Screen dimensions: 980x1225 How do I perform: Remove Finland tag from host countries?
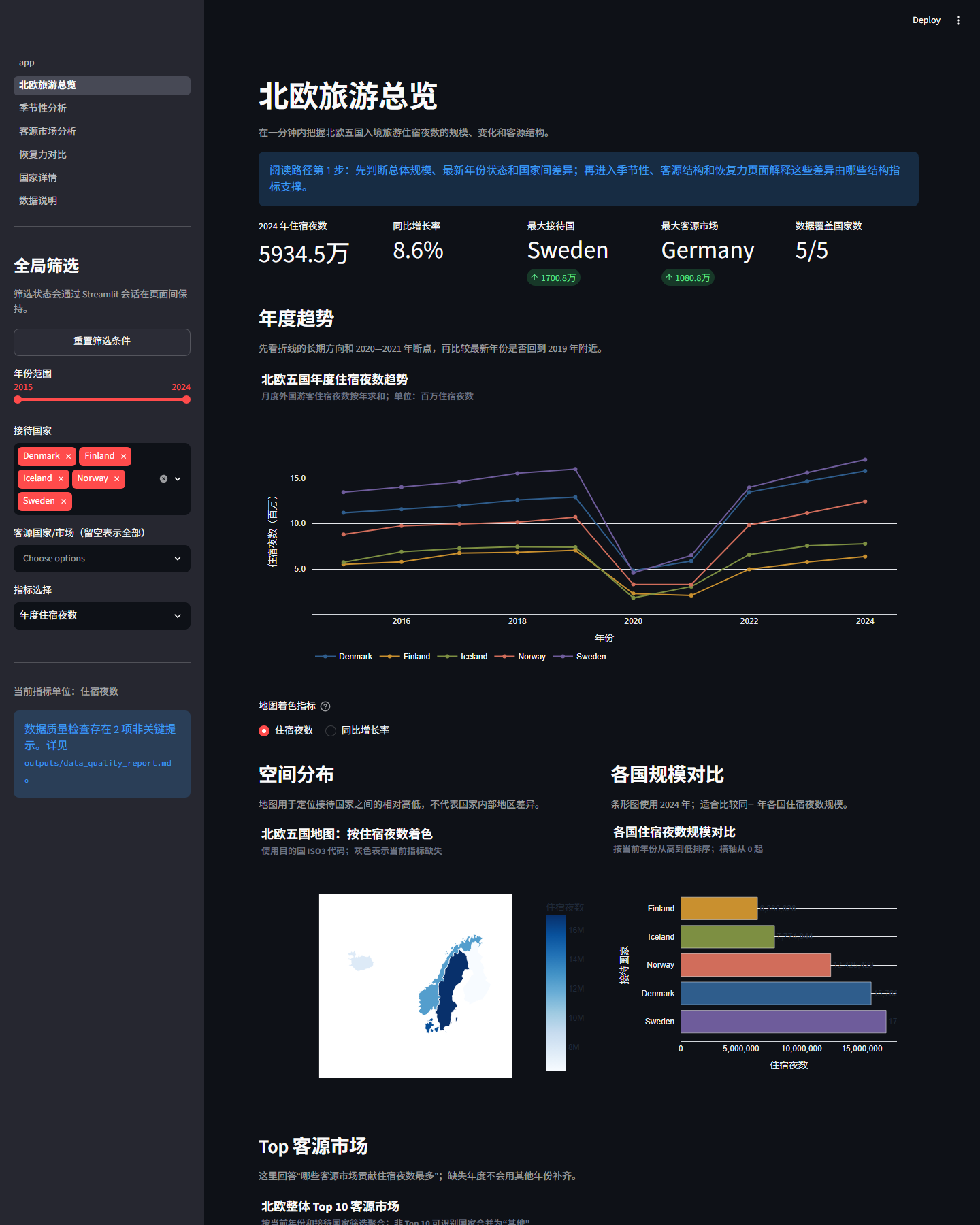[123, 457]
